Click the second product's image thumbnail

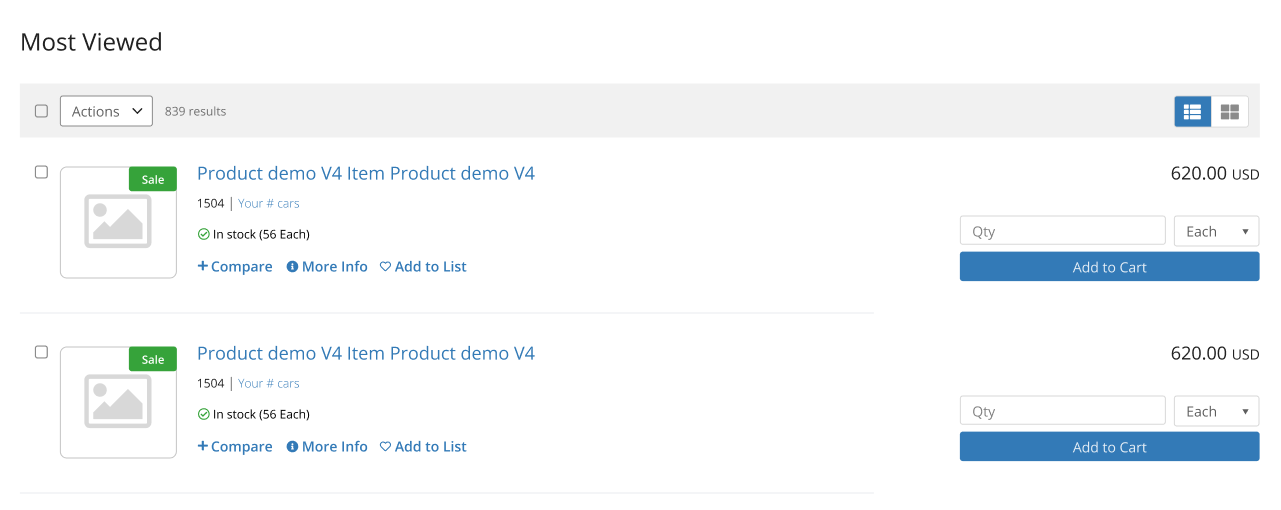(x=118, y=402)
